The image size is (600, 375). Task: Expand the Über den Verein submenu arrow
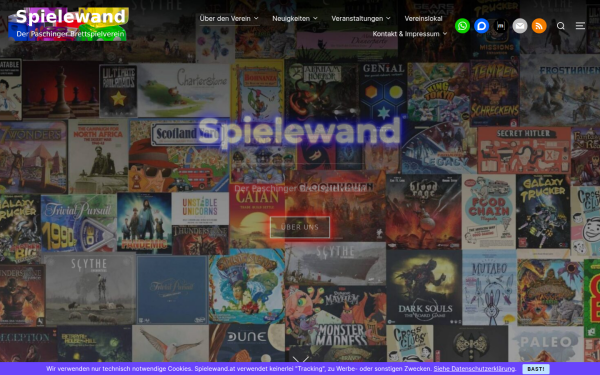tap(256, 18)
